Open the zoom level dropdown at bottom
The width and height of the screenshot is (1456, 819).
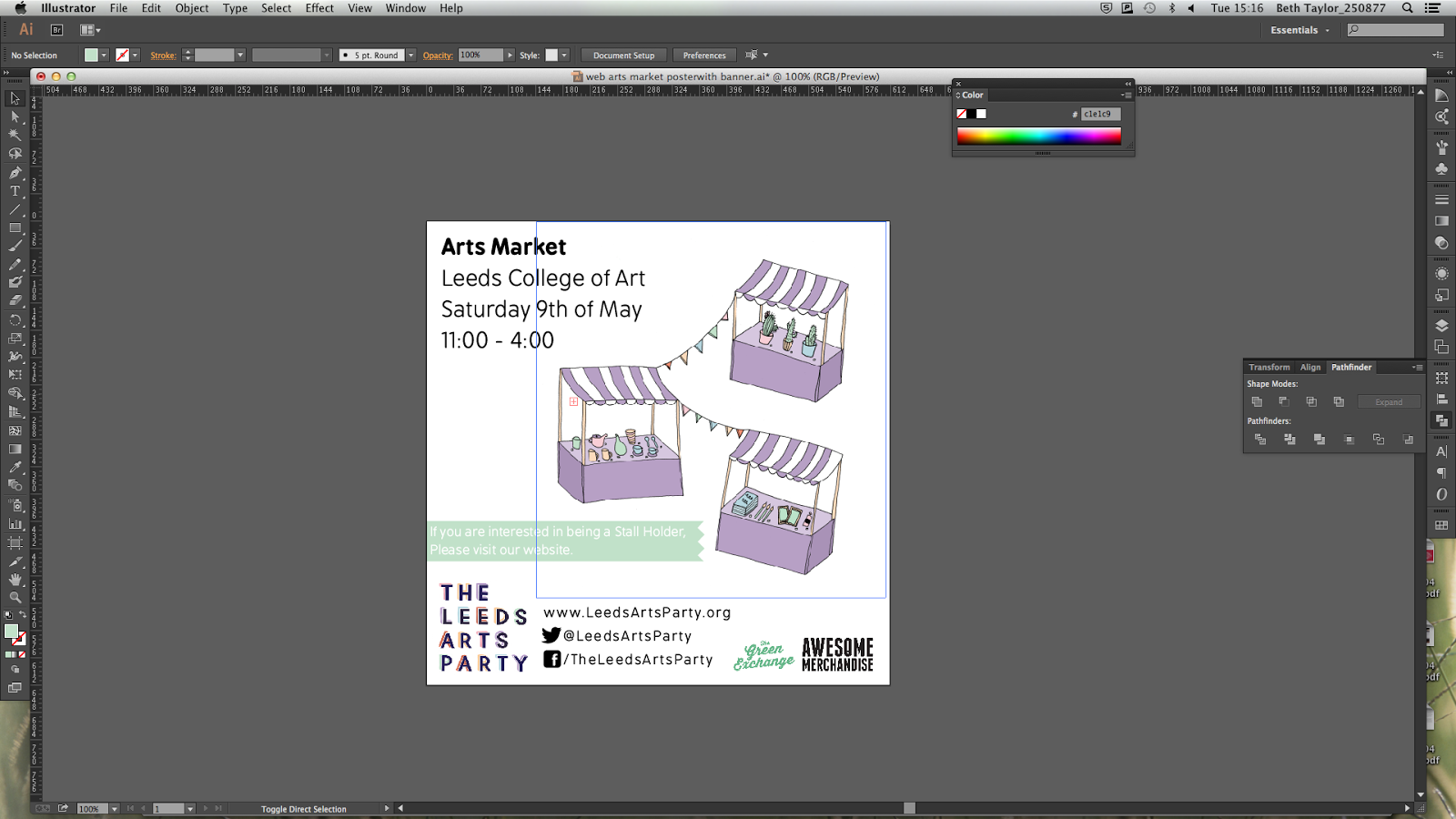(114, 808)
